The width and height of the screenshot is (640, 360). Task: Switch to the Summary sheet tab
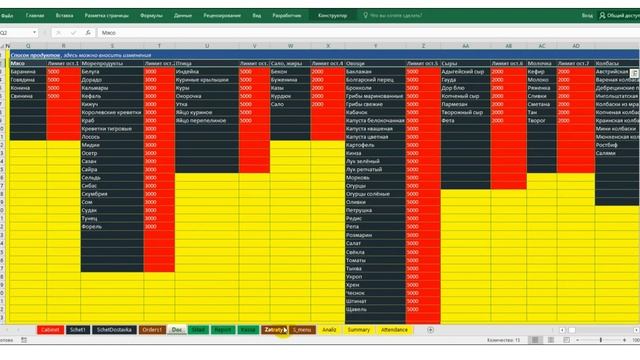pyautogui.click(x=359, y=330)
